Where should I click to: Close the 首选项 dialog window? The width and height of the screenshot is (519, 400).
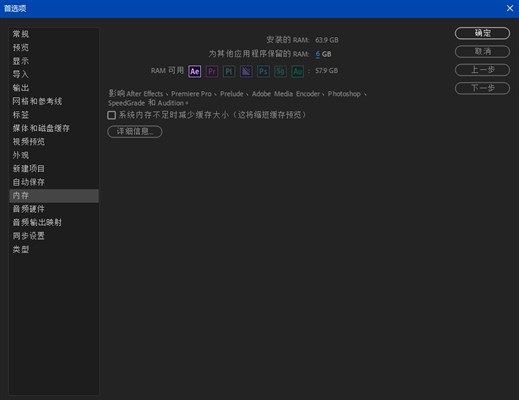pos(510,8)
